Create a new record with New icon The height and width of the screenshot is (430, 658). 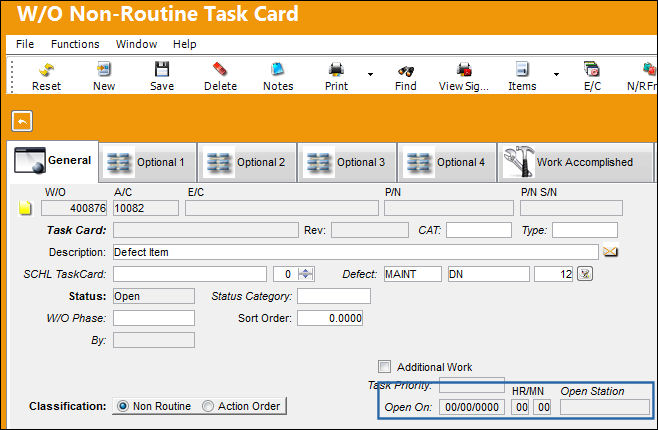[104, 77]
